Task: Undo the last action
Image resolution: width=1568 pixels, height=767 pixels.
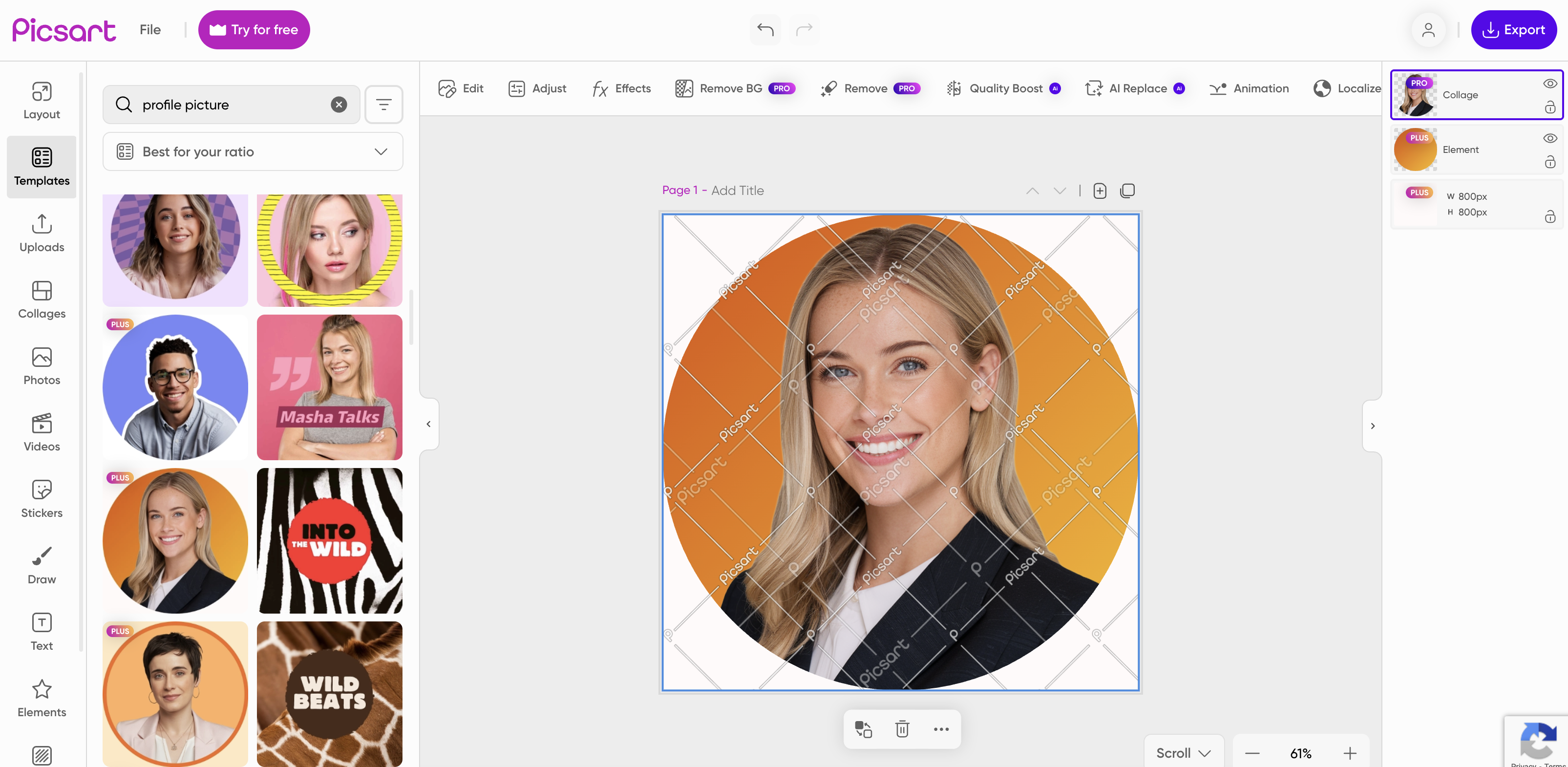Action: coord(765,29)
